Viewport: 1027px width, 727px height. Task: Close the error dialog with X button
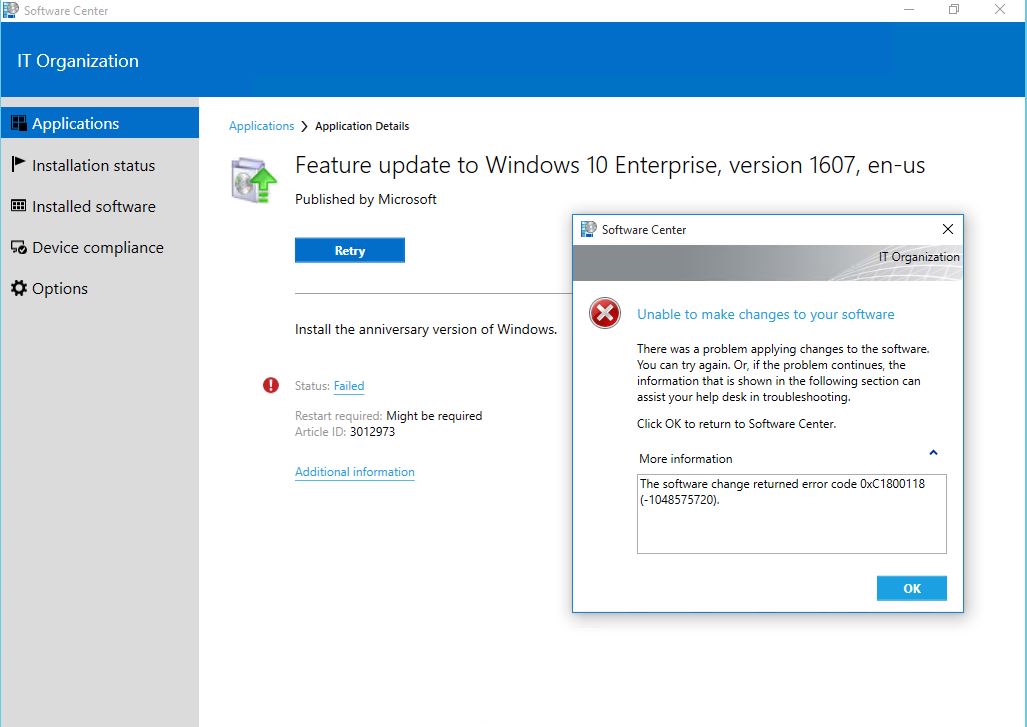[x=948, y=229]
